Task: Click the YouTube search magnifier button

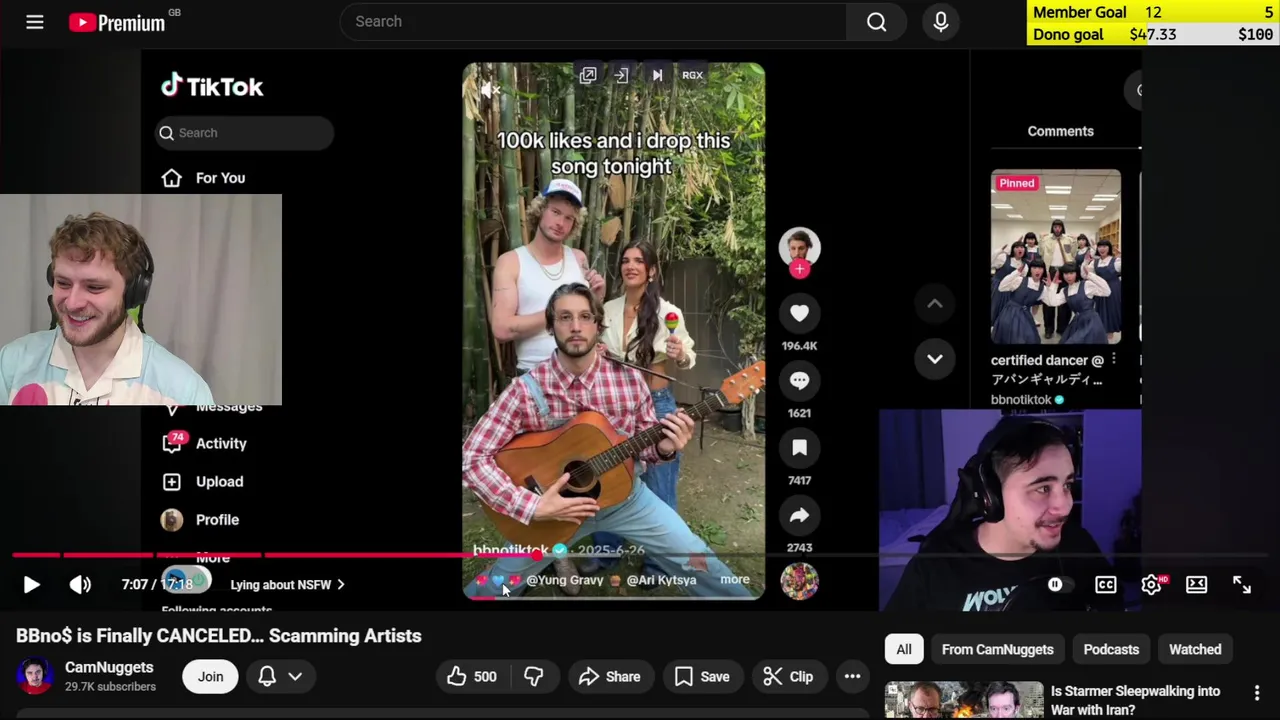Action: click(x=877, y=22)
